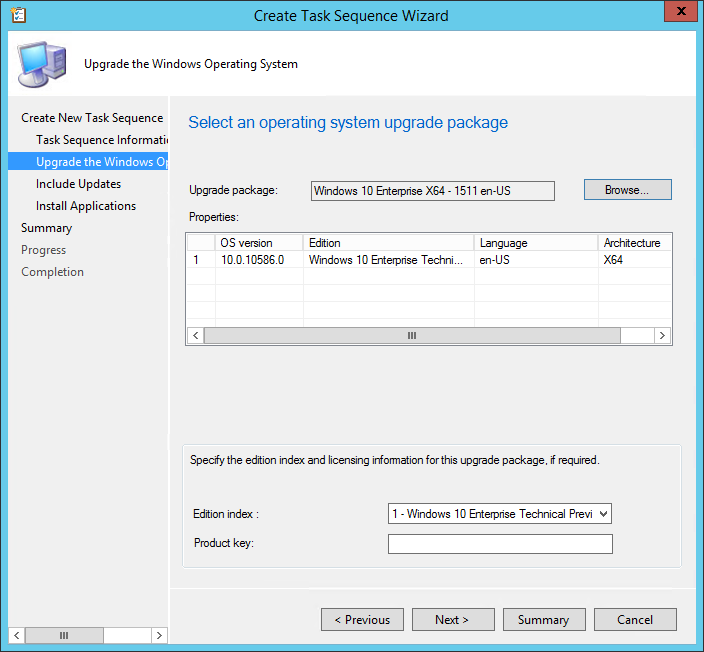Sort by the OS version column header

coord(259,242)
